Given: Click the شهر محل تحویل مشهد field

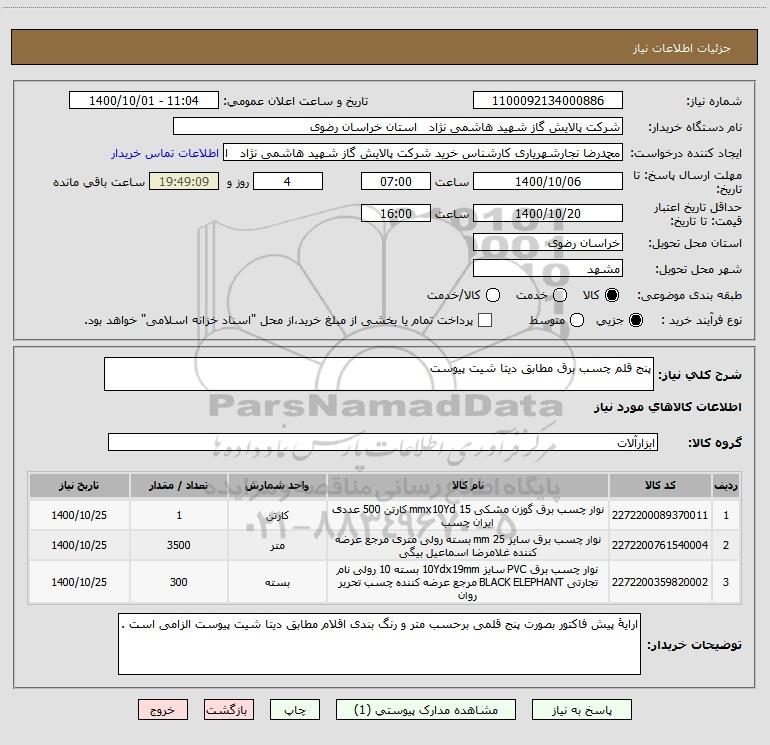Looking at the screenshot, I should 548,269.
